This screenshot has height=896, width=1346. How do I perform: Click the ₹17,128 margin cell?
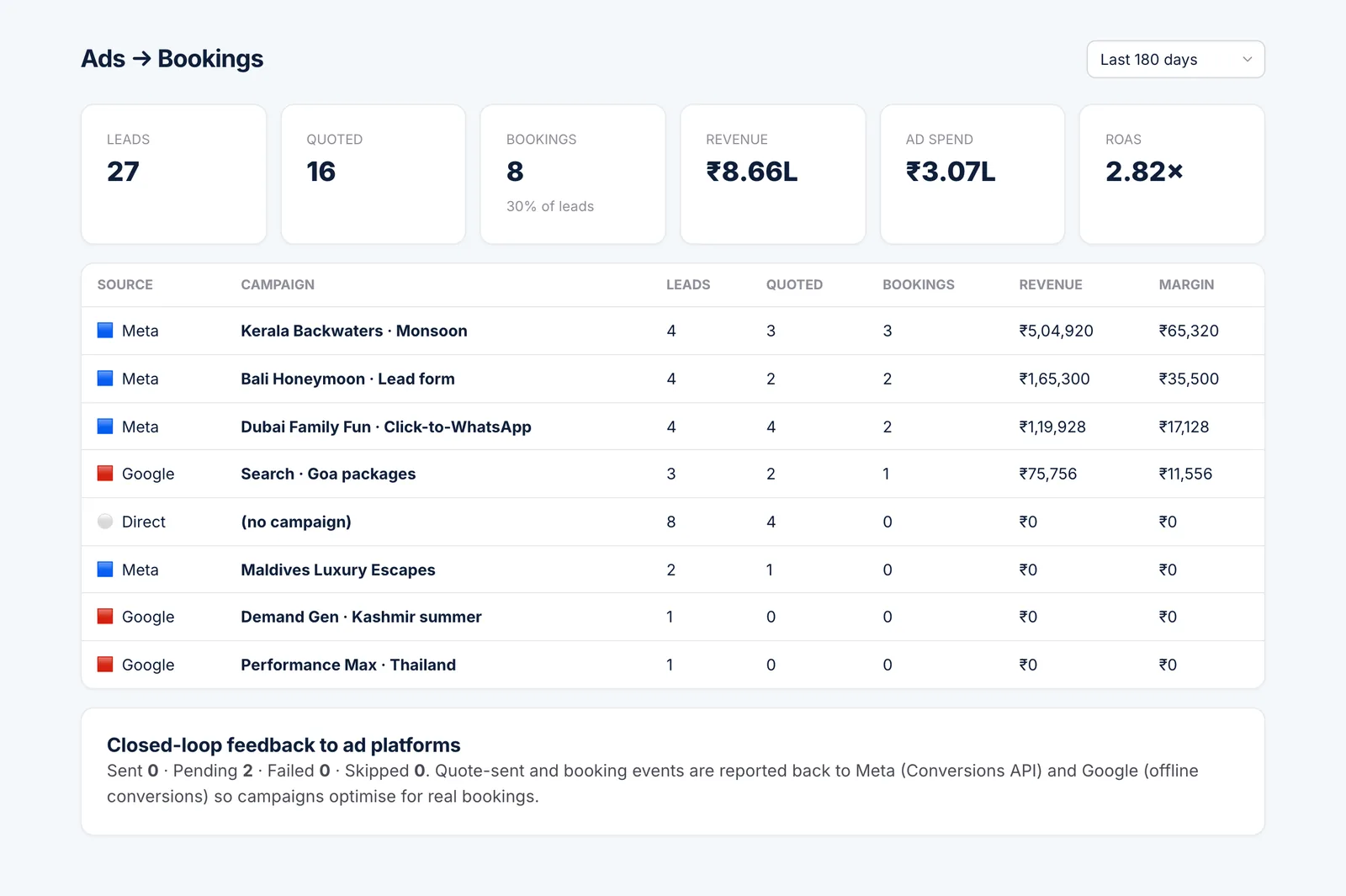1184,427
